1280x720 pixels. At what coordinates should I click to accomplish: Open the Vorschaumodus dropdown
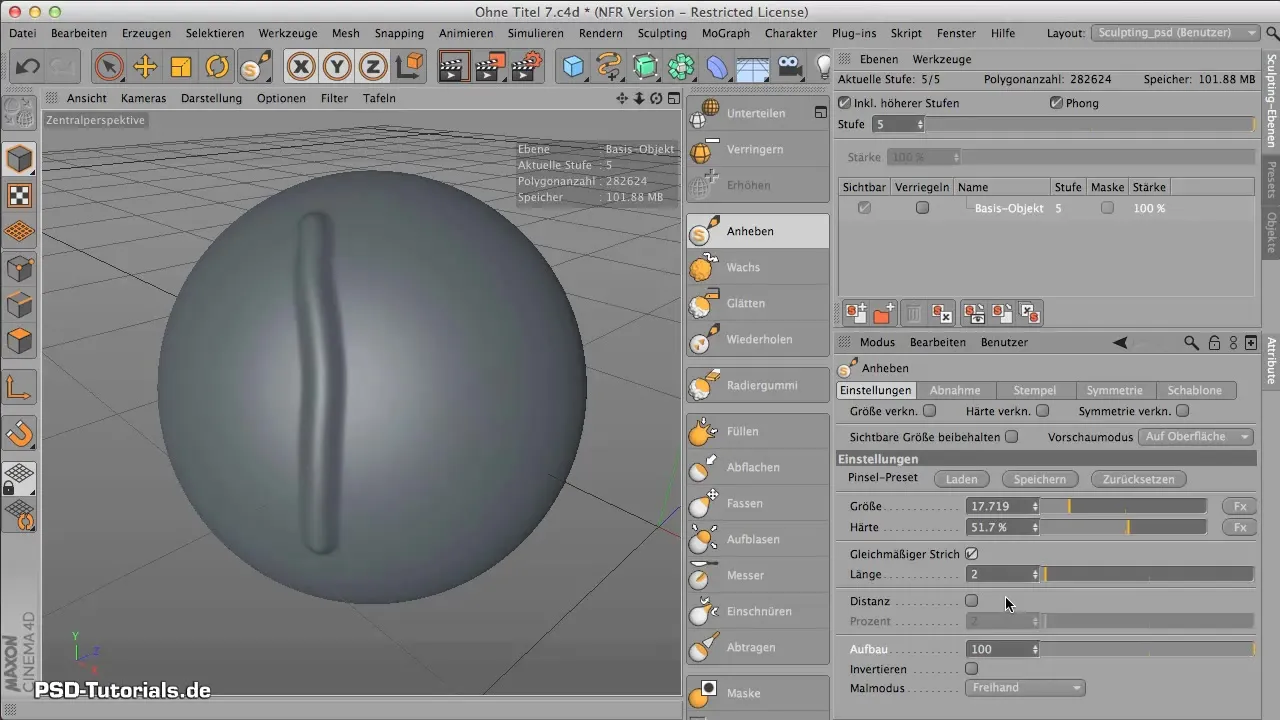(x=1197, y=437)
